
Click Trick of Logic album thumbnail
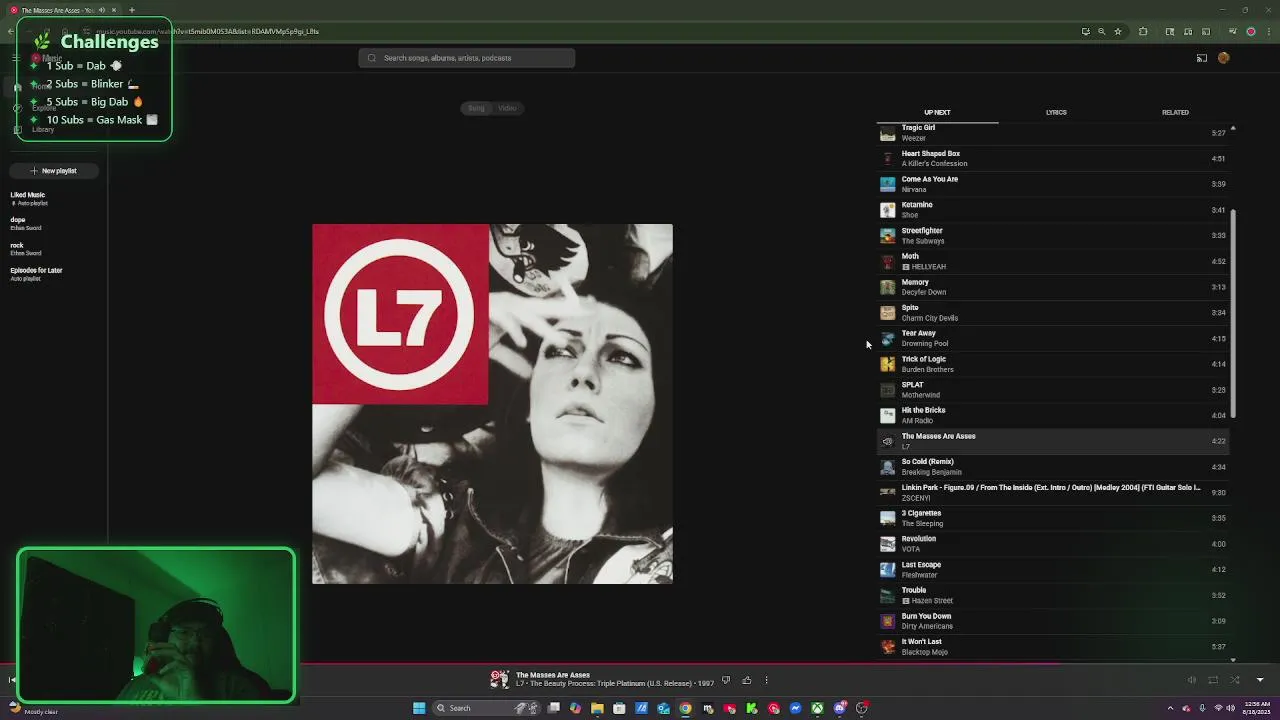tap(887, 364)
